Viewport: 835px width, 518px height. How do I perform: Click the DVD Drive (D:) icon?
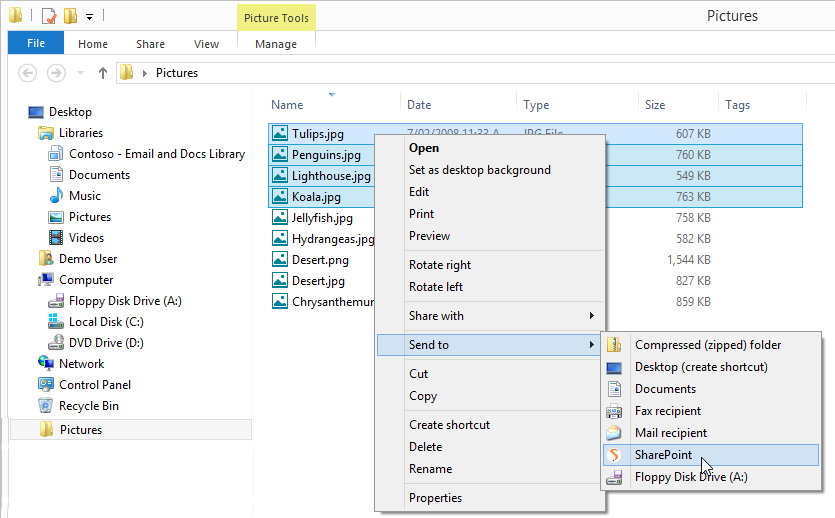click(56, 343)
